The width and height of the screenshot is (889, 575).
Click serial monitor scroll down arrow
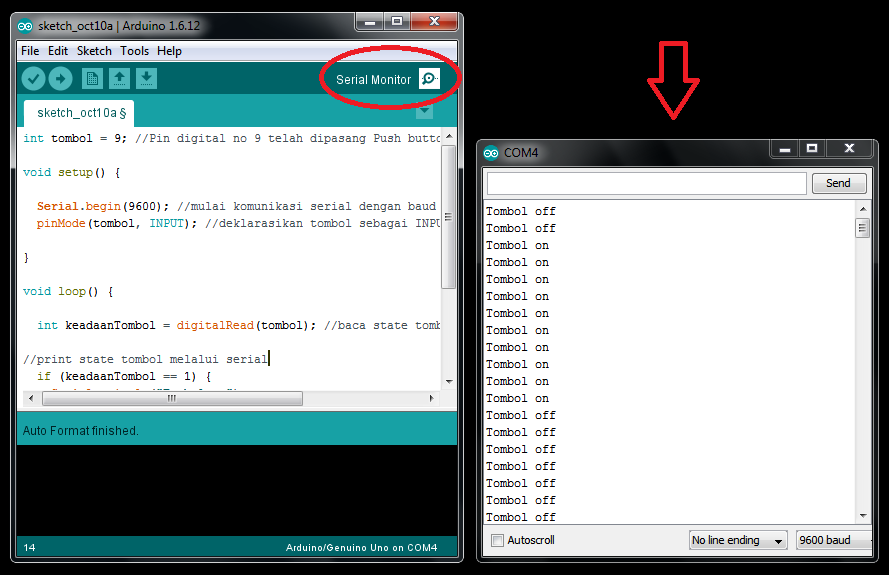(863, 515)
